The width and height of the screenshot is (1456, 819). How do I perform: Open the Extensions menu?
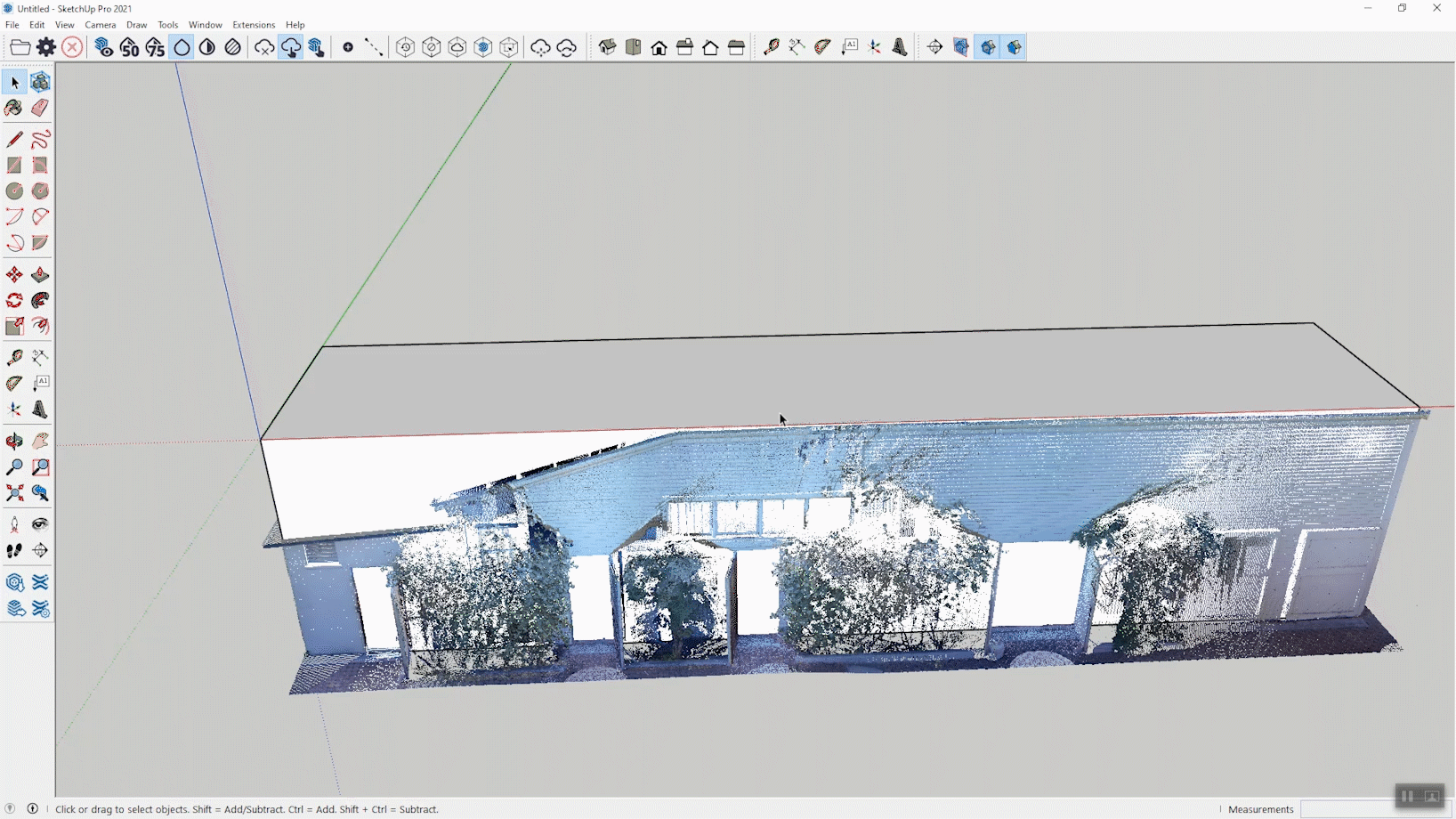point(254,25)
